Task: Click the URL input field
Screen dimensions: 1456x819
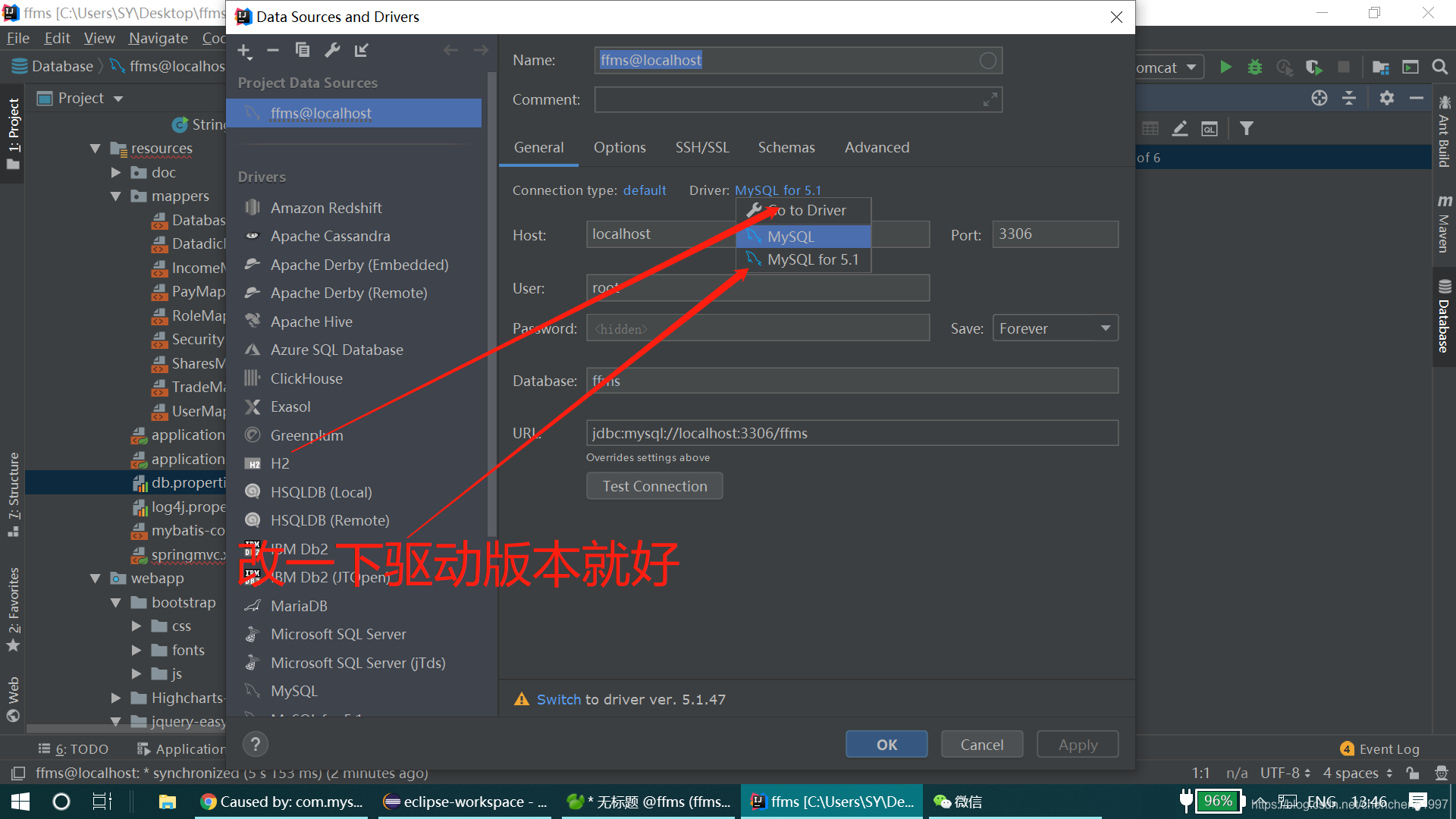Action: [852, 433]
